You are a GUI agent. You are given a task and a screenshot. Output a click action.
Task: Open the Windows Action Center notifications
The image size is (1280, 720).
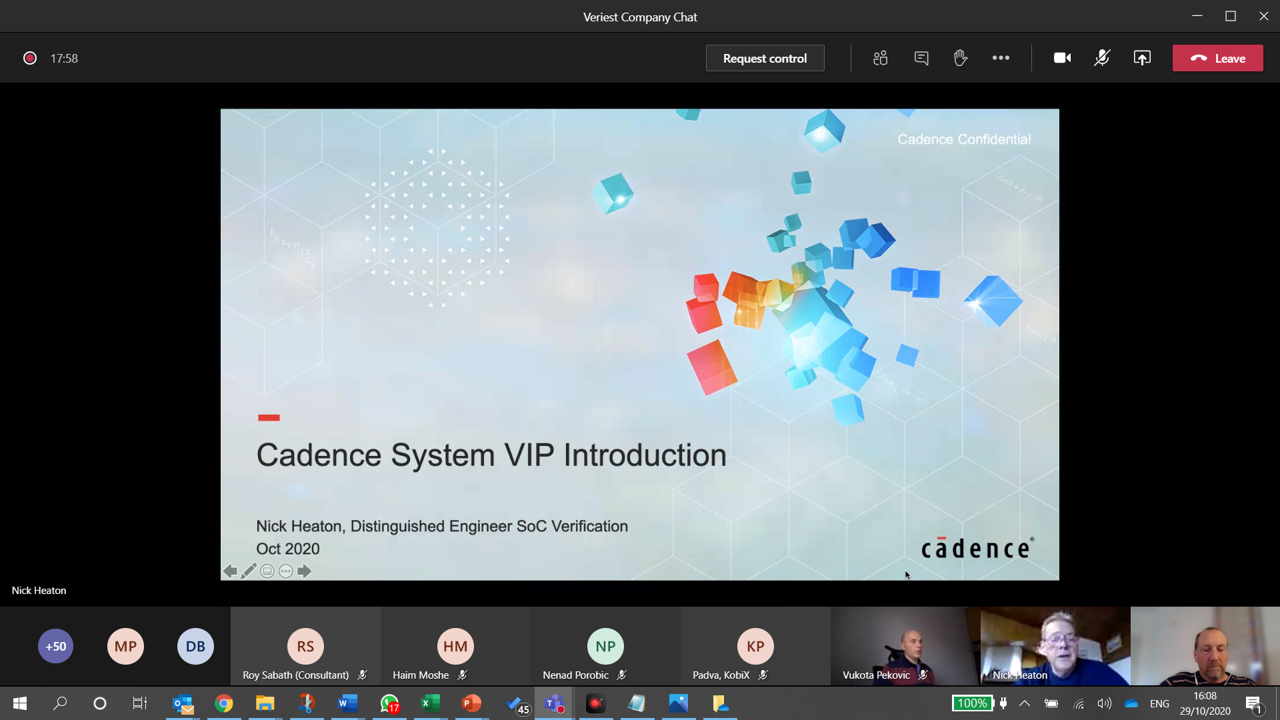[1254, 704]
